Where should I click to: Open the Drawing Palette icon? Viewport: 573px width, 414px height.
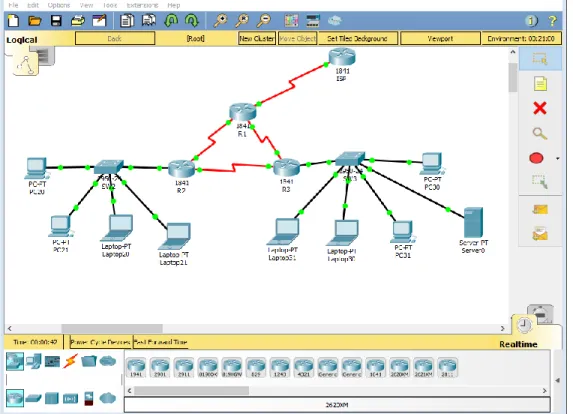point(291,20)
